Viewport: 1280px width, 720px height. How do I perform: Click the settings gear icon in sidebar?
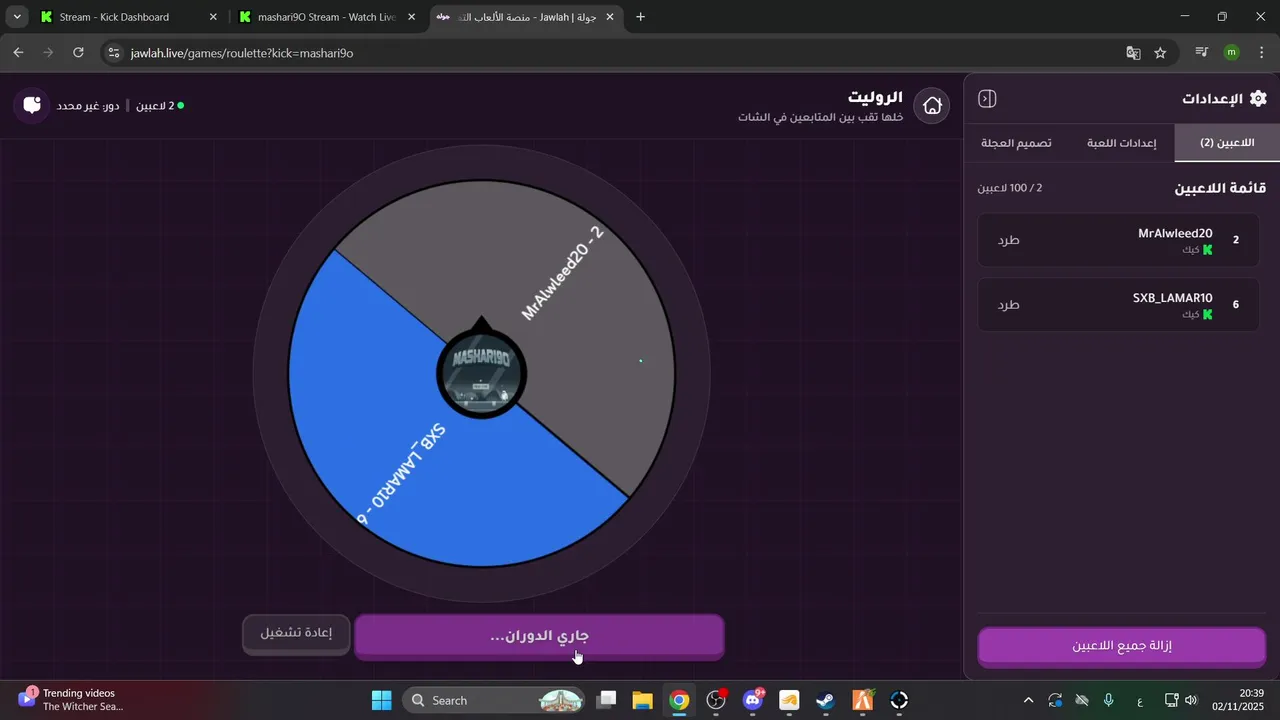point(1258,98)
